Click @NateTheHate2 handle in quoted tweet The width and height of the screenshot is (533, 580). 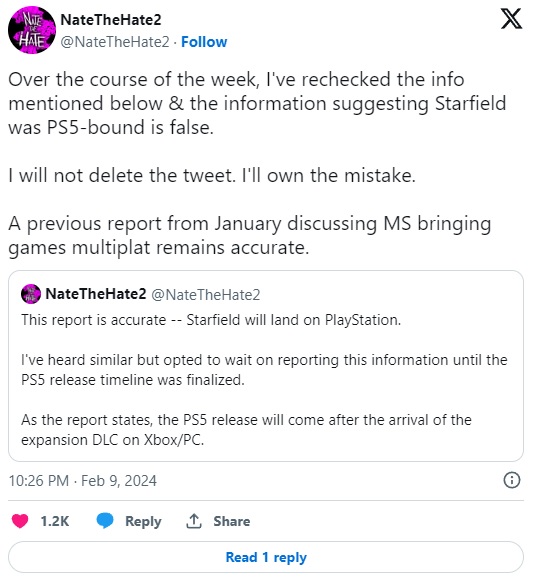click(x=206, y=295)
